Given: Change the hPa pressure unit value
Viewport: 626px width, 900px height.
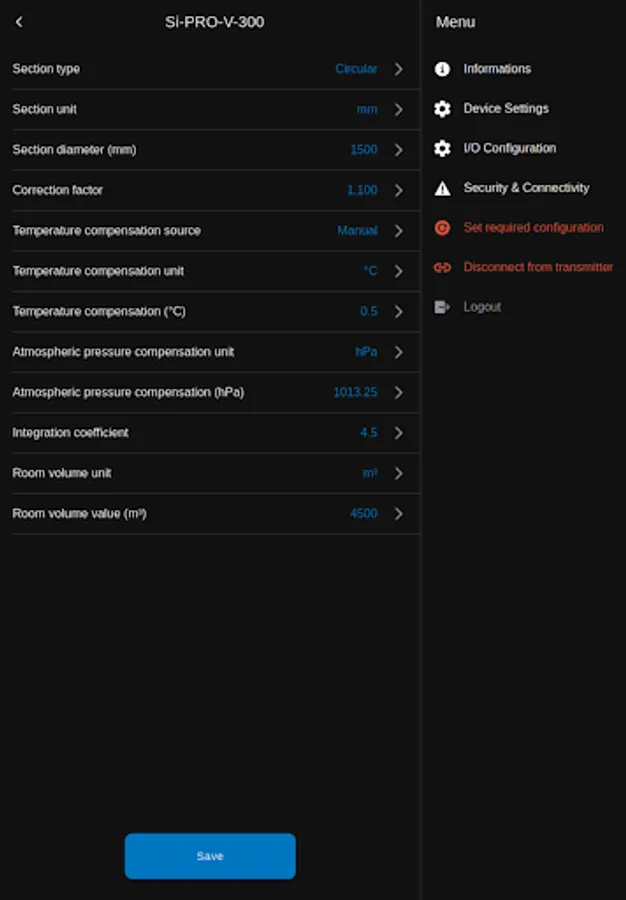Looking at the screenshot, I should point(366,352).
